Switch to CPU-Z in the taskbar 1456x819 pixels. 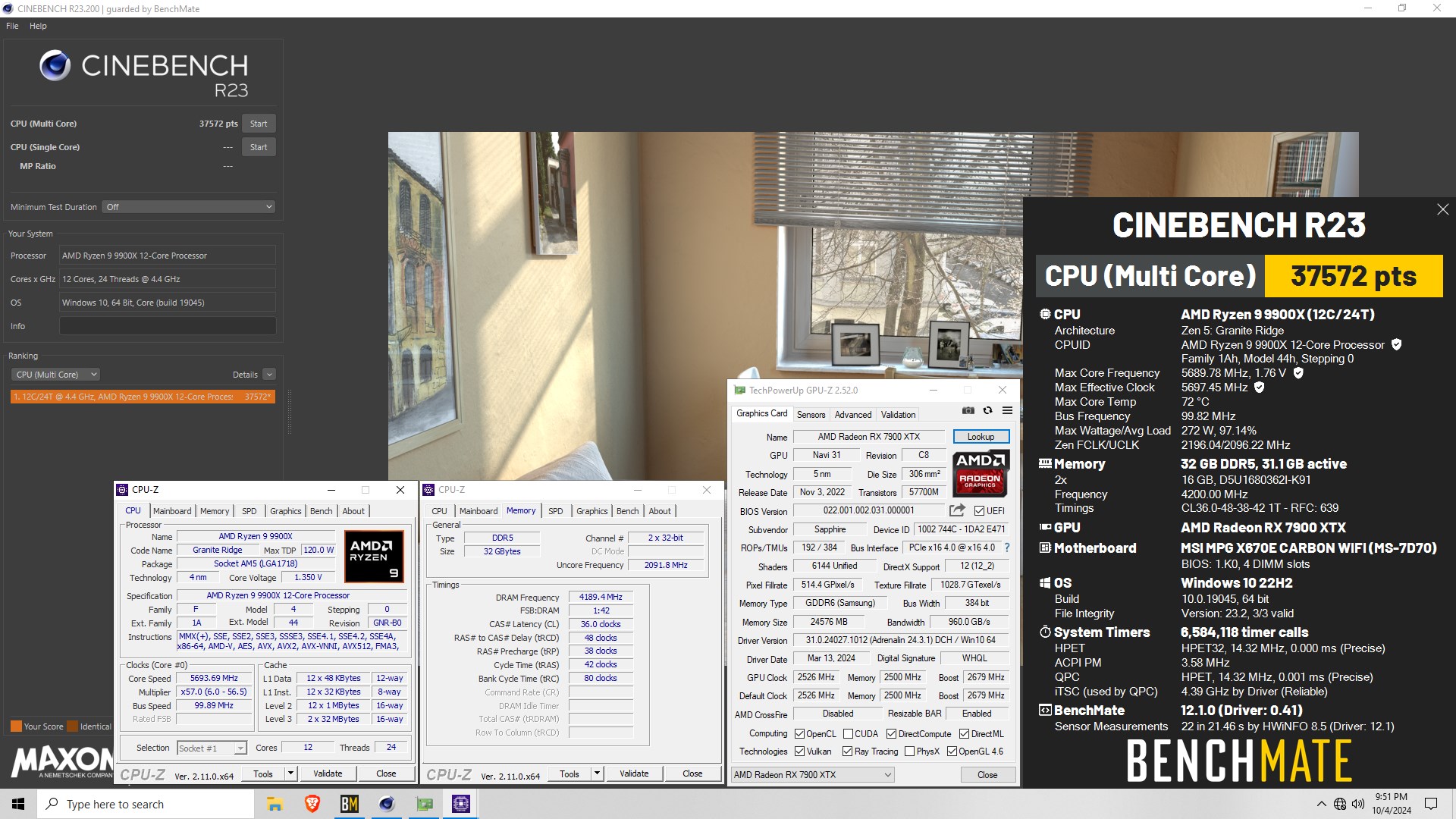pos(460,804)
